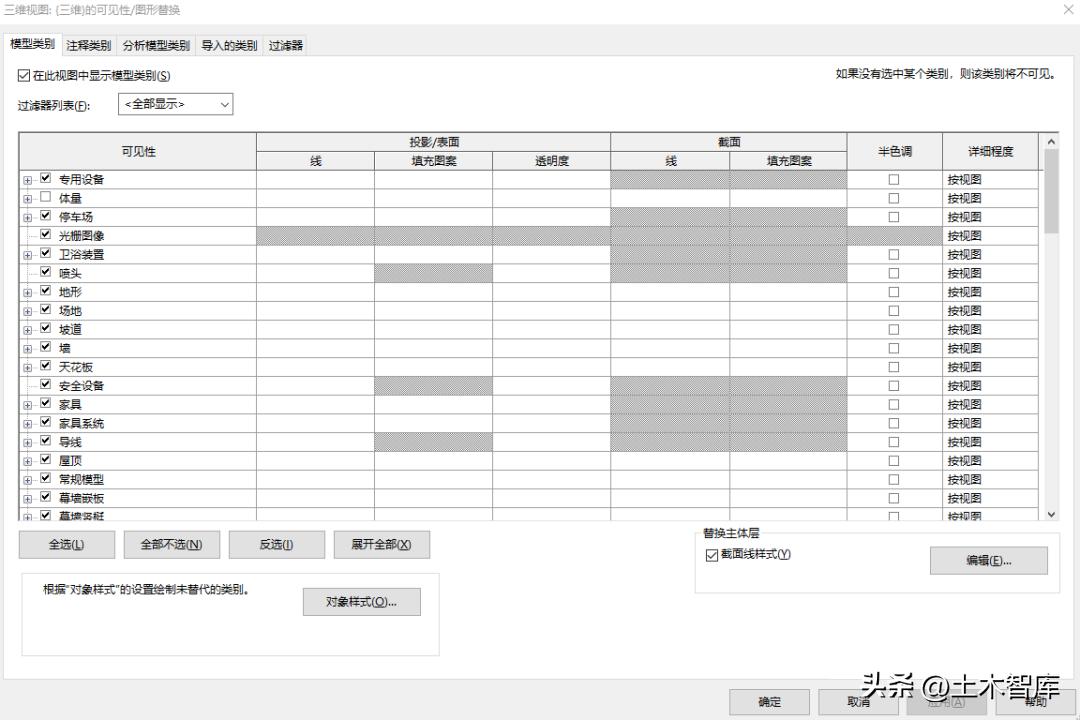Switch to the 注释类别 tab
The height and width of the screenshot is (720, 1080).
(x=87, y=44)
